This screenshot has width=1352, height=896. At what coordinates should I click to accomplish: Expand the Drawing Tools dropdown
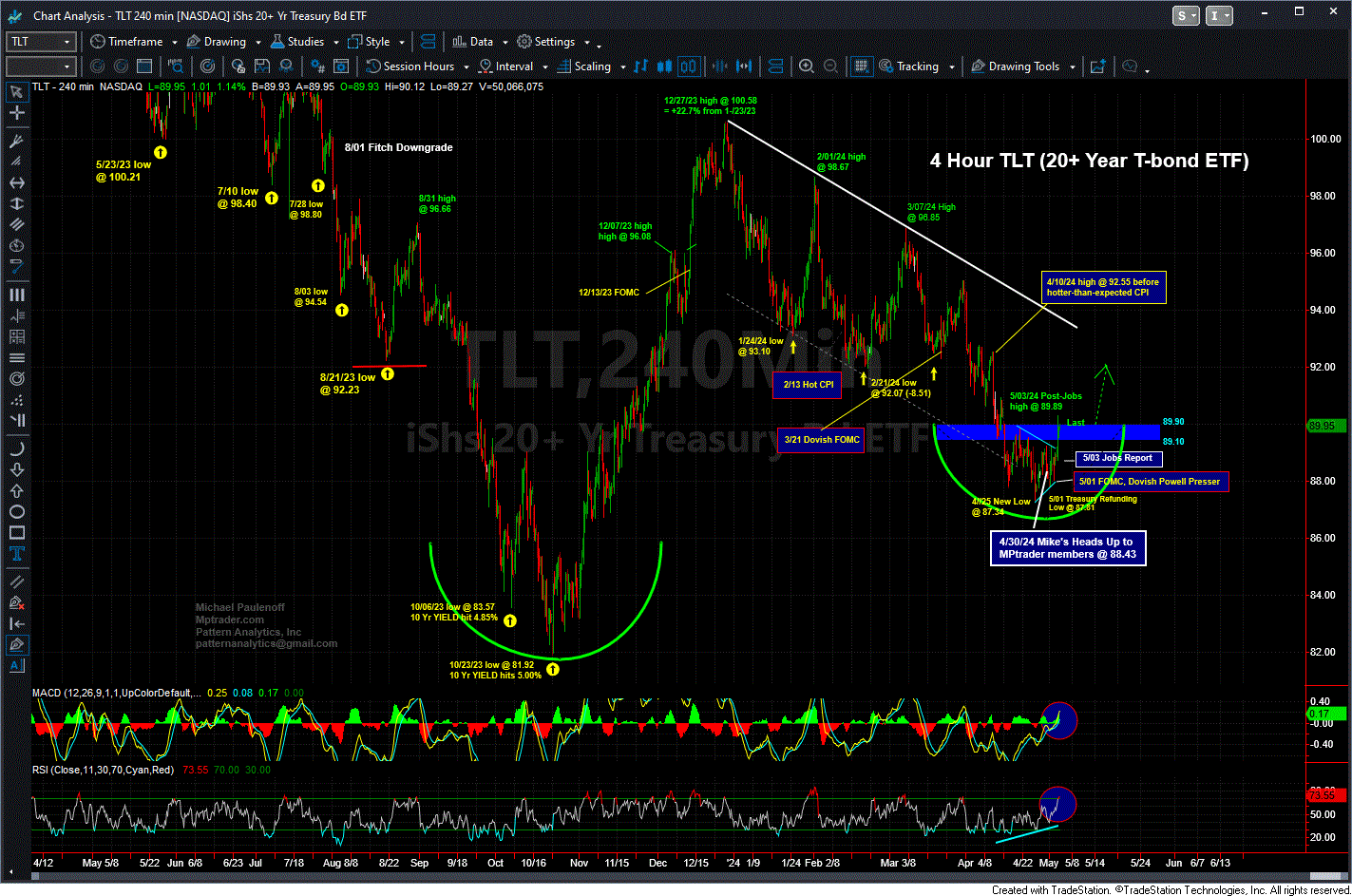pyautogui.click(x=1072, y=67)
